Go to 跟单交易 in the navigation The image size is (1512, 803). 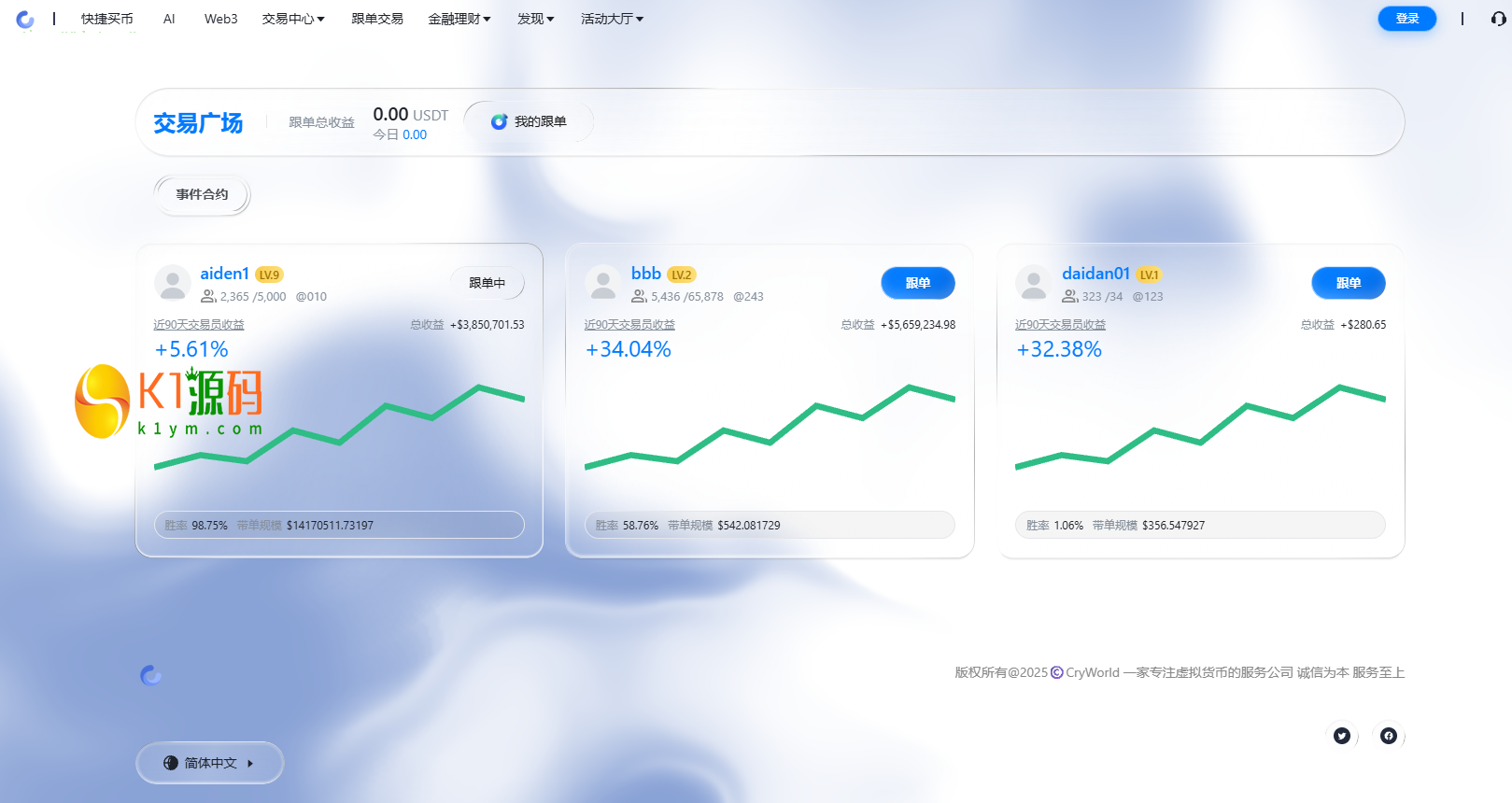click(377, 19)
